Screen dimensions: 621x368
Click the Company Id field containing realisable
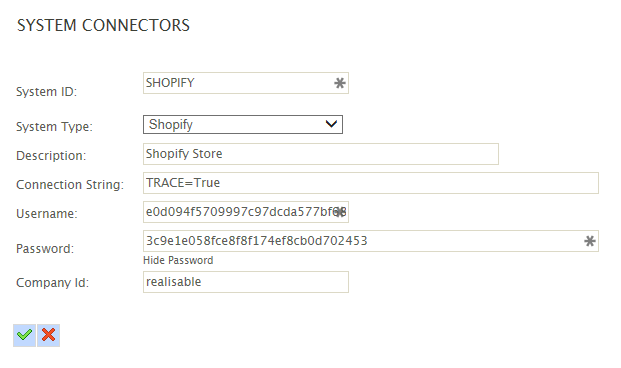(x=246, y=282)
